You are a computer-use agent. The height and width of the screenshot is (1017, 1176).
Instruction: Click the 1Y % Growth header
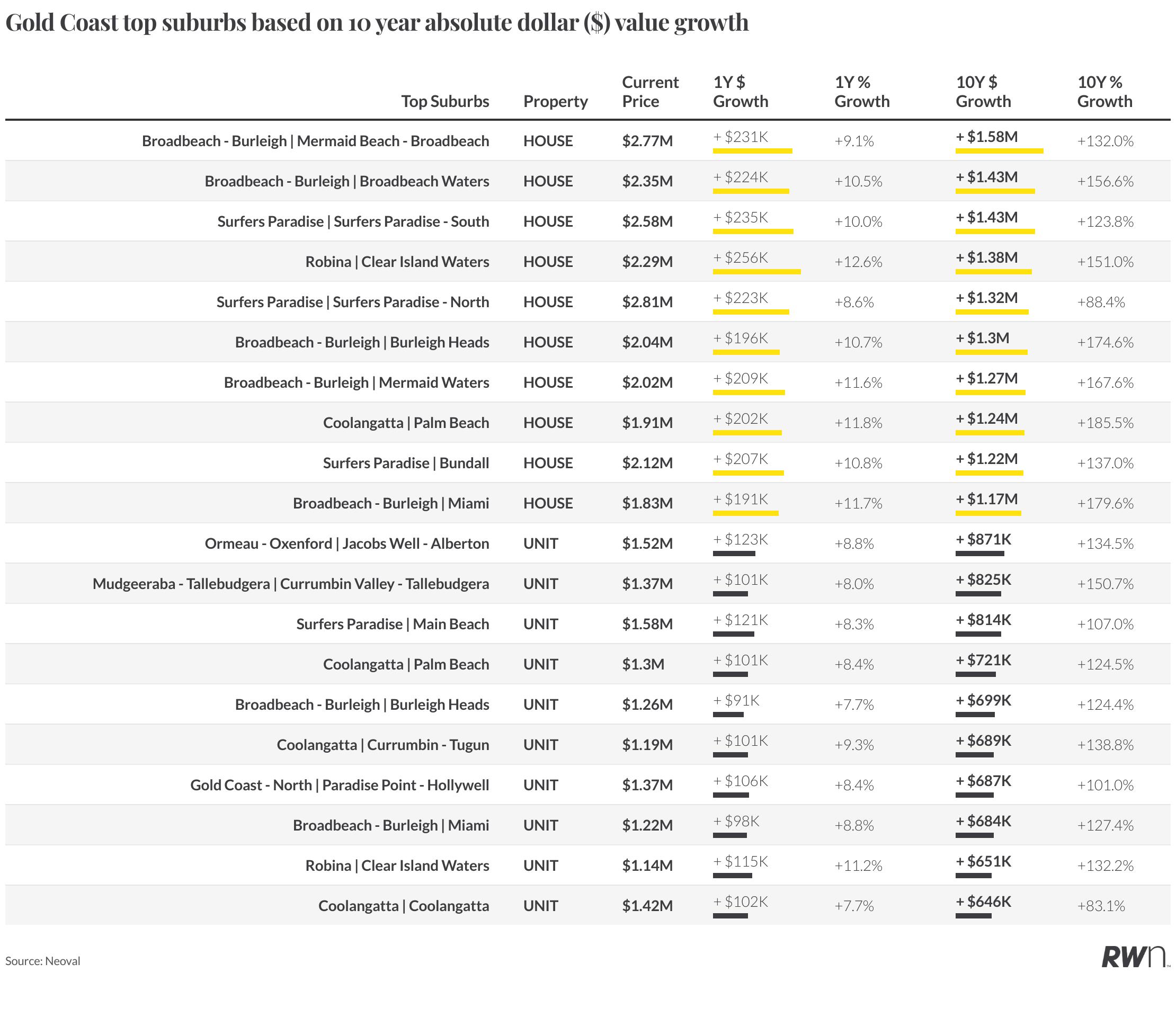click(x=861, y=91)
